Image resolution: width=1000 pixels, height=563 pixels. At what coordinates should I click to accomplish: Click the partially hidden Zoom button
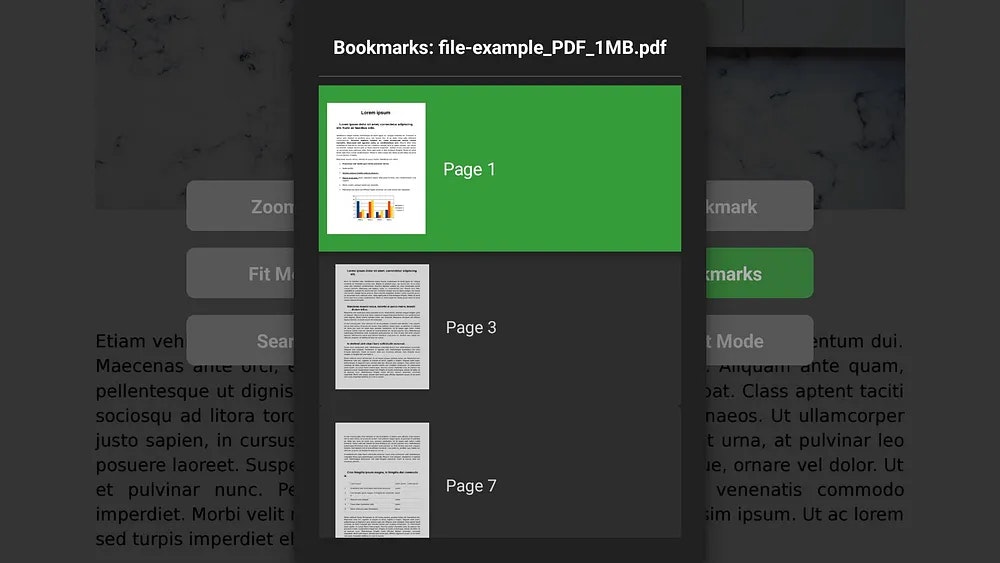point(240,206)
